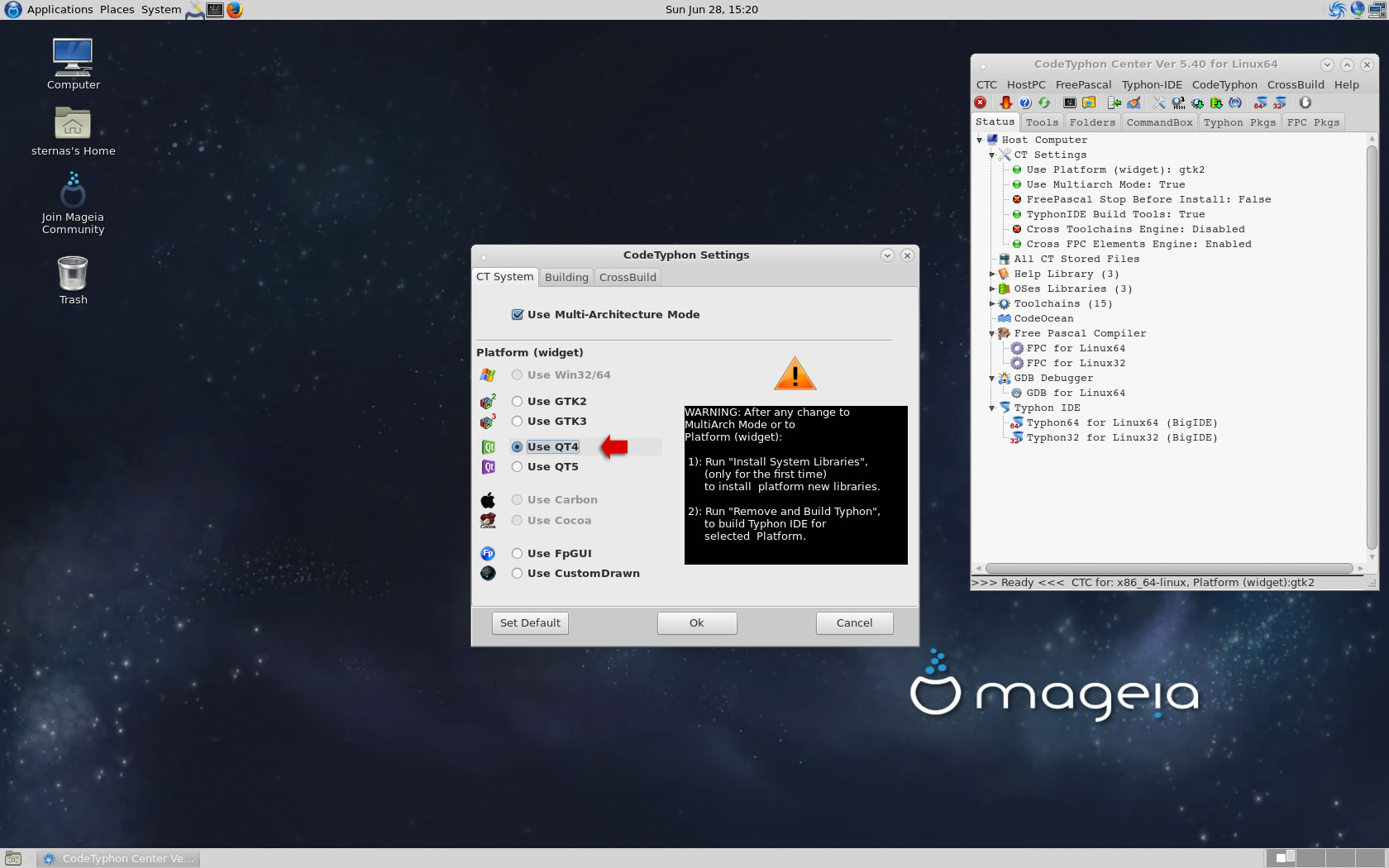Click the purple Qt icon beside Use QT5
Viewport: 1389px width, 868px height.
pos(488,467)
